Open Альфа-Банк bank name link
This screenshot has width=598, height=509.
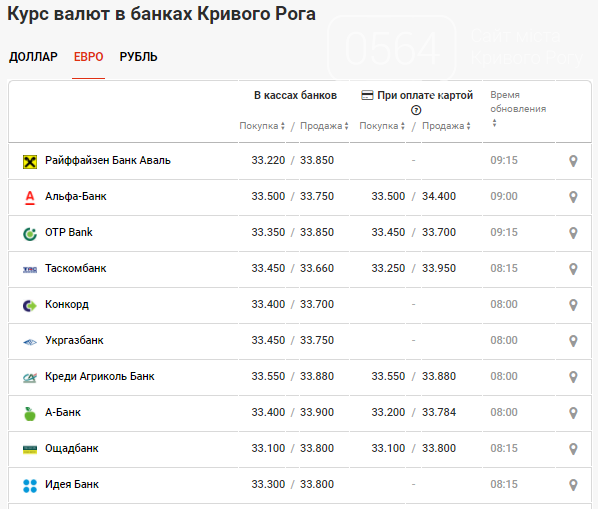pos(76,196)
